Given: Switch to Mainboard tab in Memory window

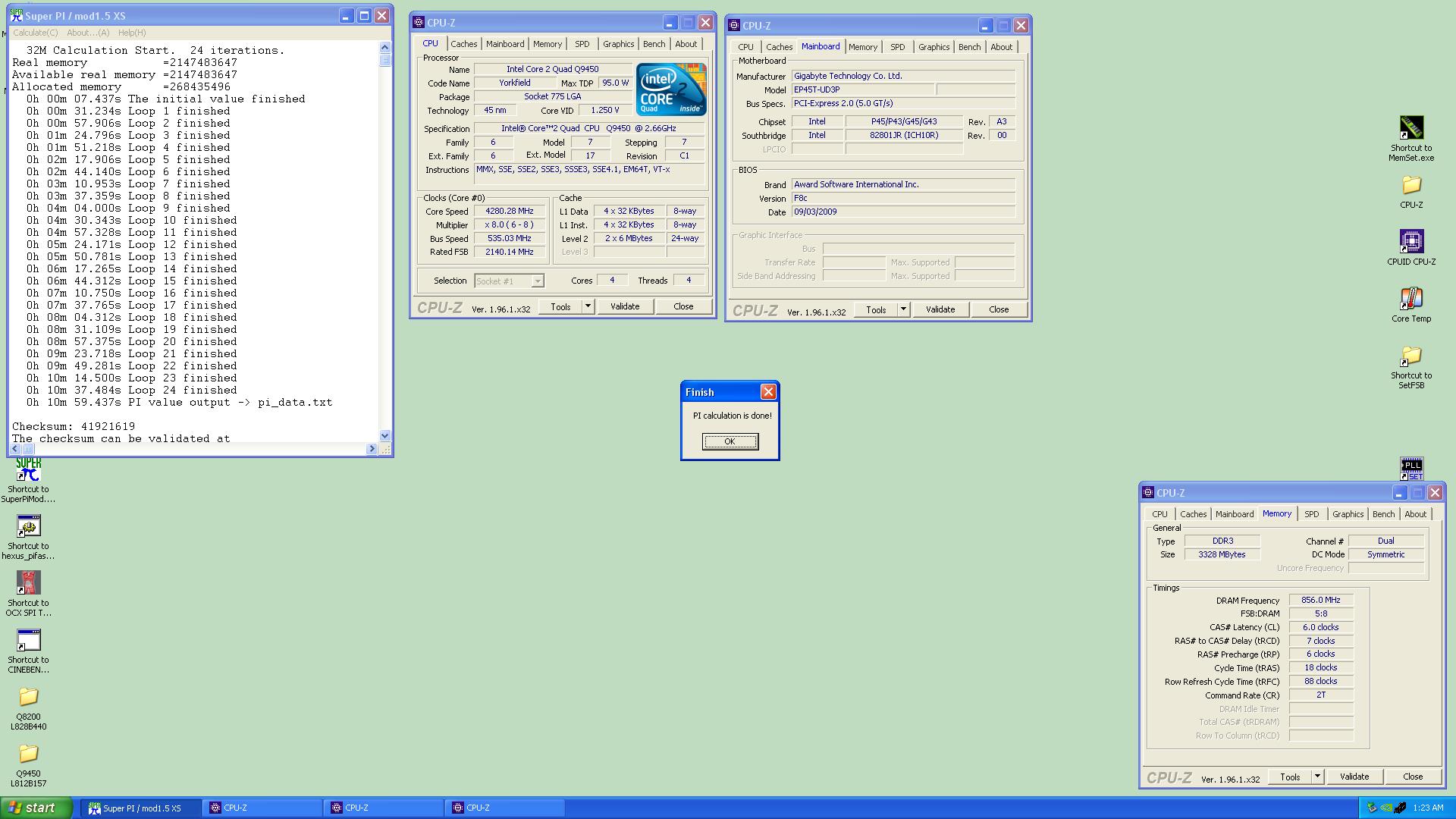Looking at the screenshot, I should [x=1234, y=514].
